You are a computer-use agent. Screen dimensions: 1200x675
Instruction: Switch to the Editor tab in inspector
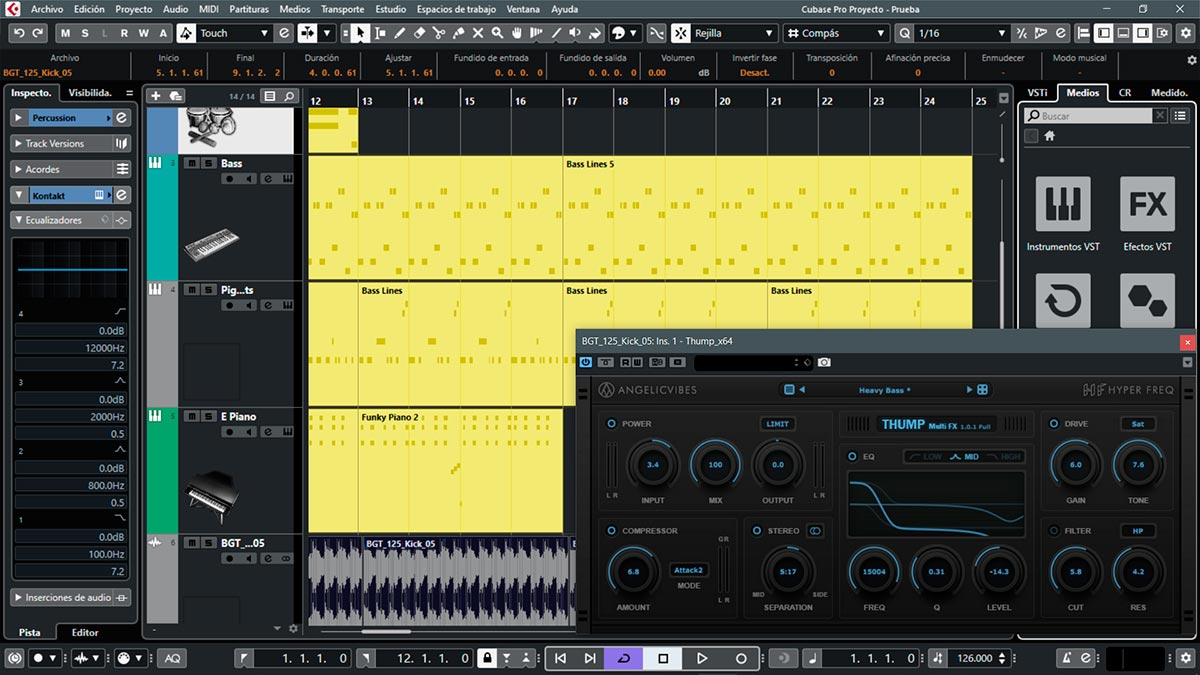[x=85, y=632]
